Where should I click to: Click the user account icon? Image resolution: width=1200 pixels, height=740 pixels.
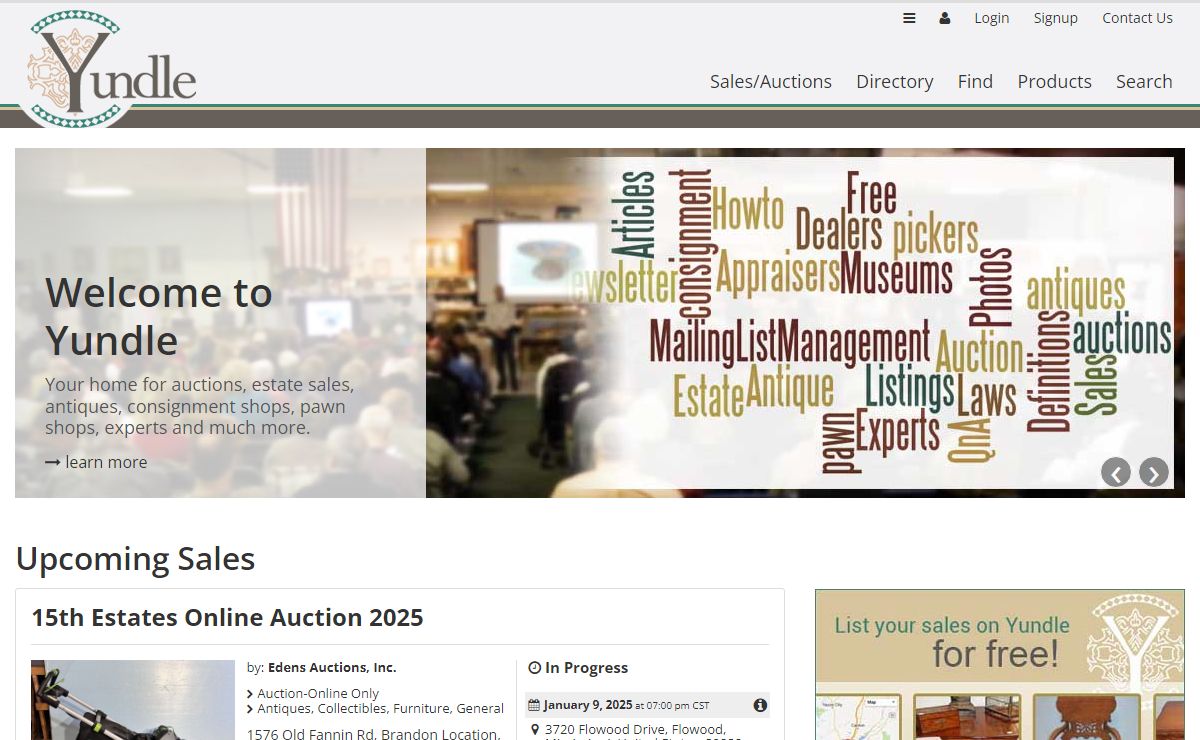(945, 18)
